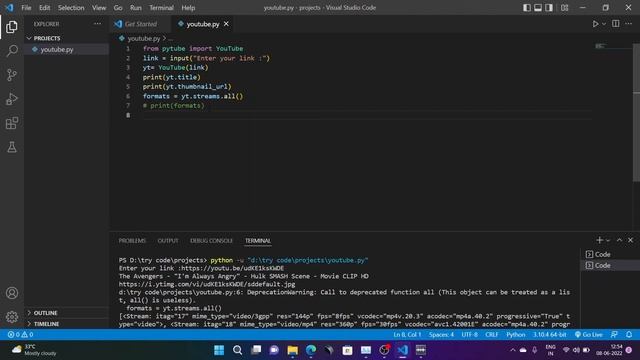This screenshot has height=360, width=640.
Task: Create a new terminal with plus icon
Action: (x=599, y=240)
